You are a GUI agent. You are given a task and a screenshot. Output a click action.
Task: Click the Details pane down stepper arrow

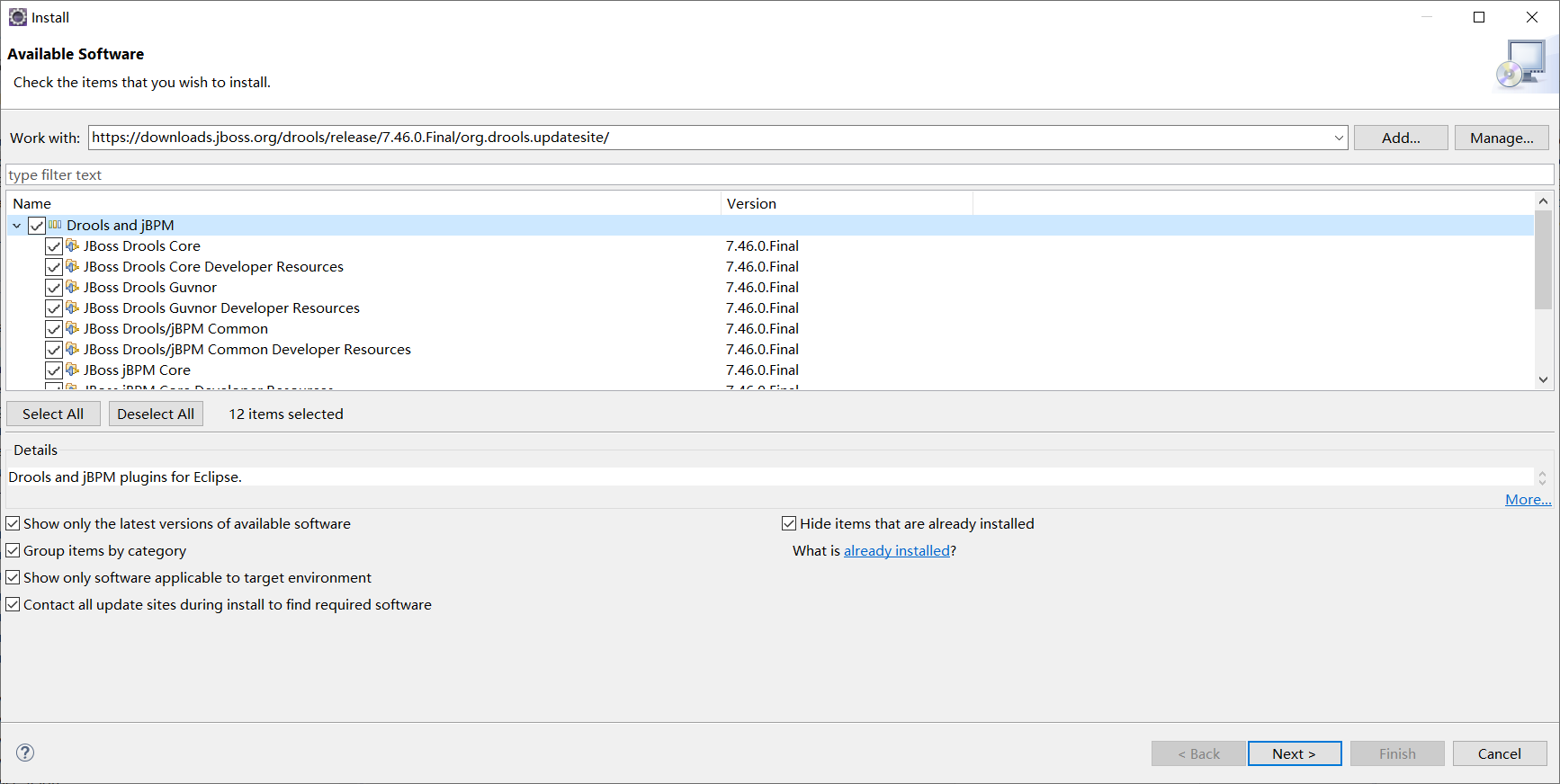coord(1542,482)
